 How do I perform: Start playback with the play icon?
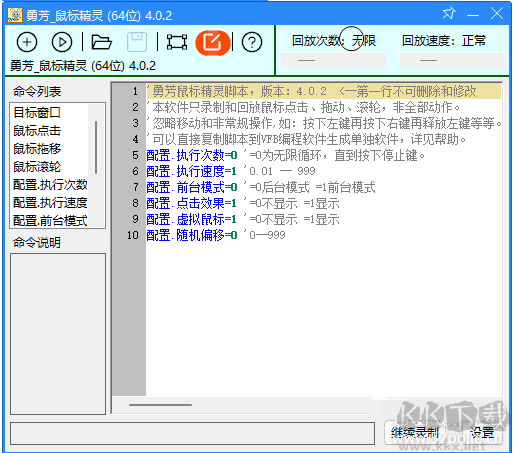[x=62, y=42]
